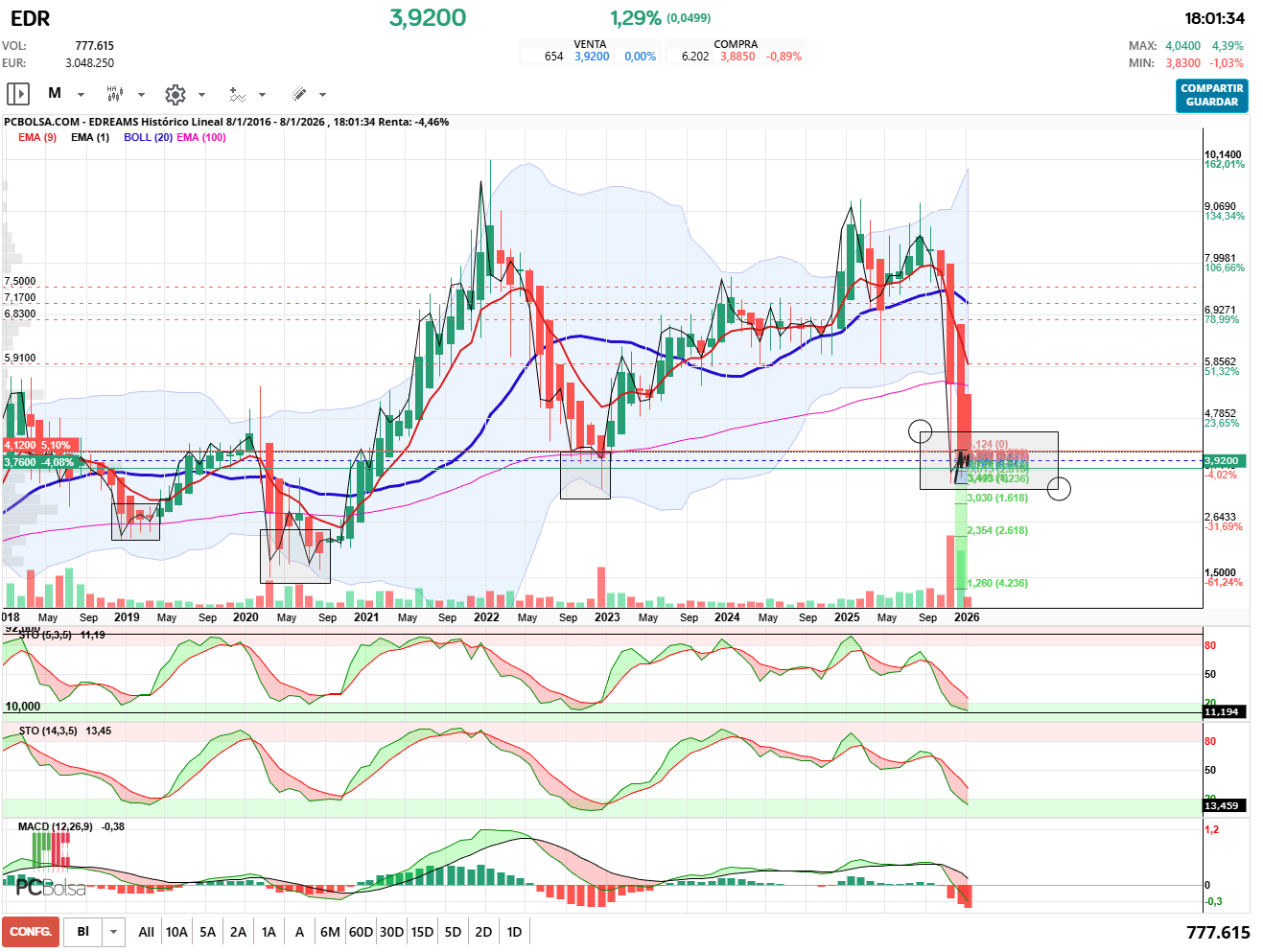This screenshot has height=952, width=1263.
Task: Open chart settings gear icon
Action: (x=175, y=94)
